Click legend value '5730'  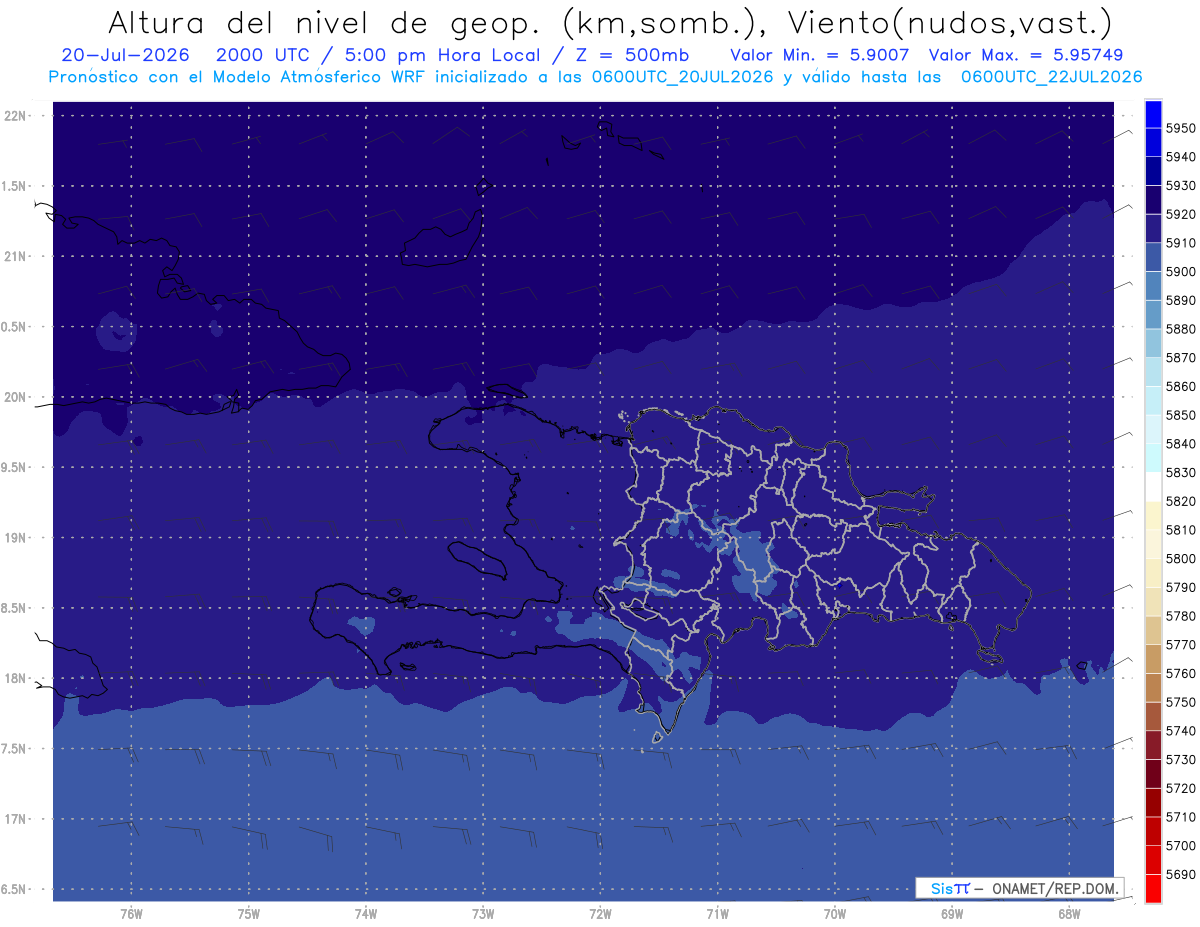pyautogui.click(x=1181, y=759)
